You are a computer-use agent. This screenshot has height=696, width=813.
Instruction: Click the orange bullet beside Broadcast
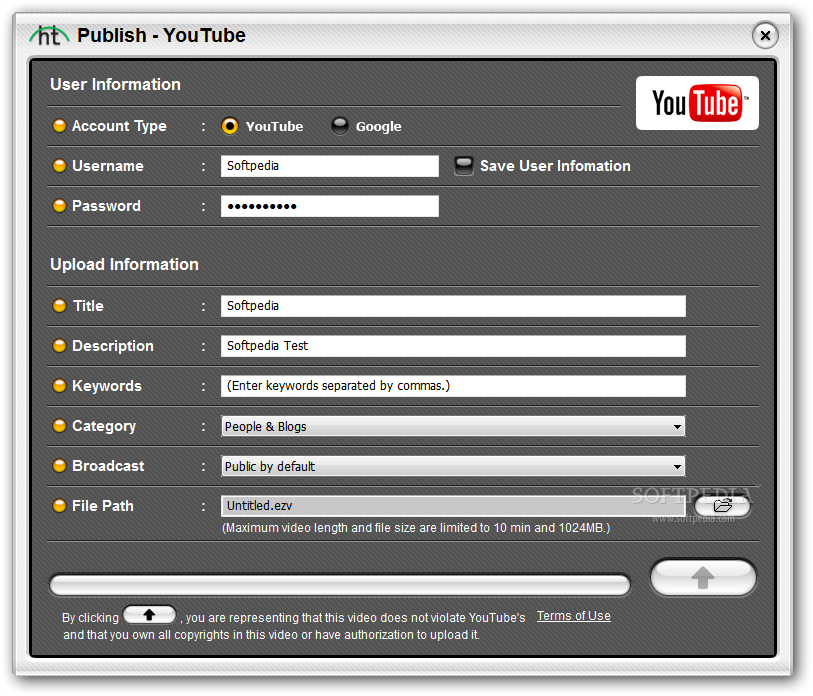(60, 465)
